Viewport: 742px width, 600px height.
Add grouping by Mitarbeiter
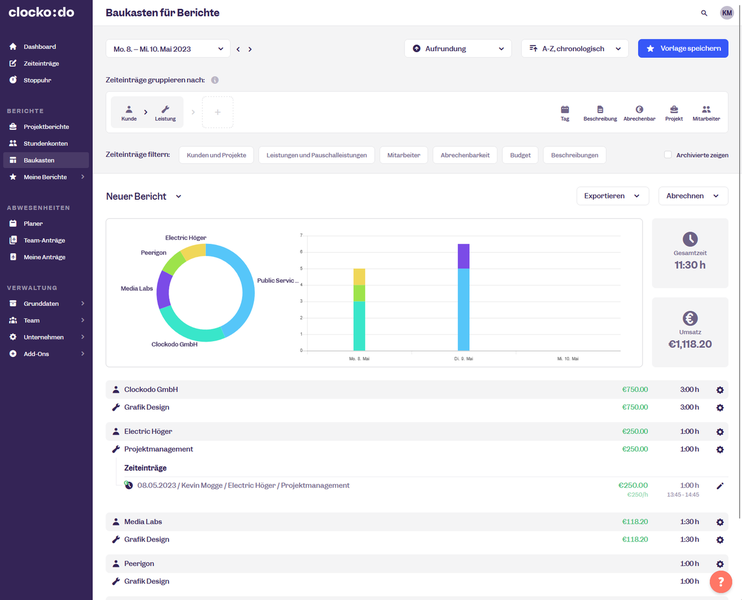pyautogui.click(x=706, y=113)
